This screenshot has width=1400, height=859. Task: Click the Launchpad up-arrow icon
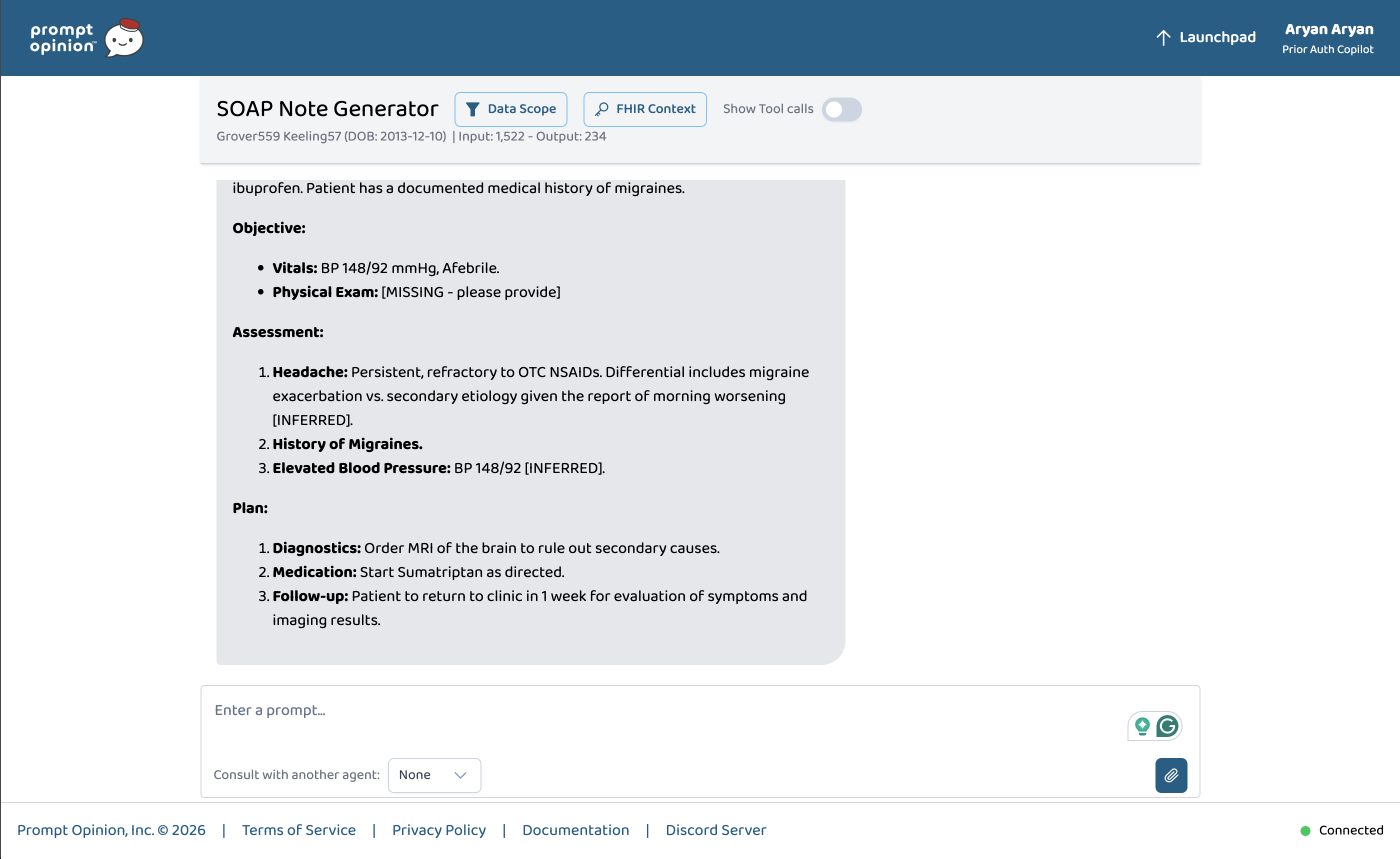(x=1163, y=37)
